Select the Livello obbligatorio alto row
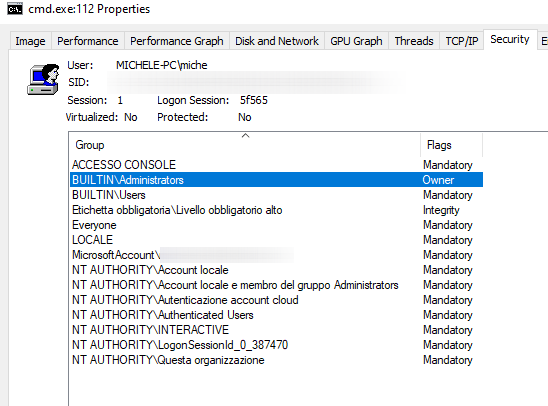This screenshot has width=548, height=406. (x=276, y=210)
